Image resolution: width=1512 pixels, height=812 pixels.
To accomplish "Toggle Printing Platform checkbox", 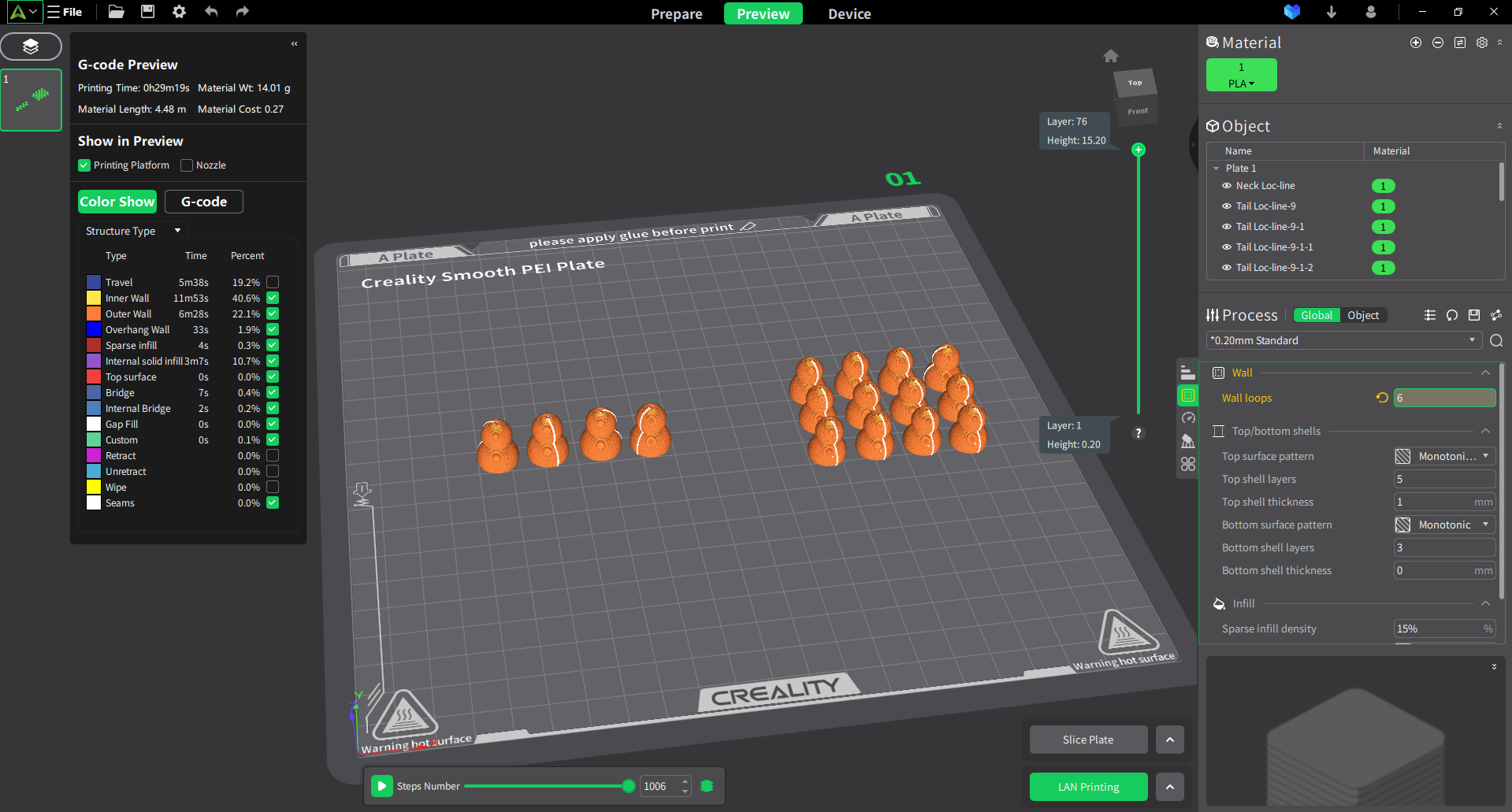I will (84, 165).
